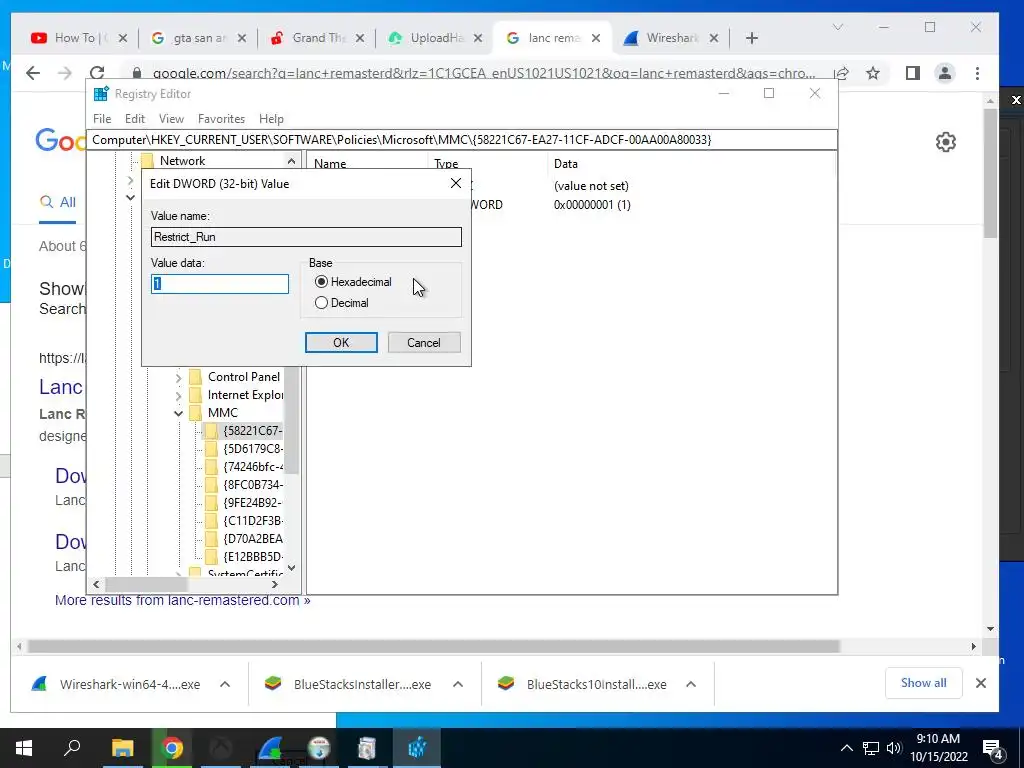Switch to the Grand Th browser tab
The image size is (1024, 768).
[x=316, y=38]
